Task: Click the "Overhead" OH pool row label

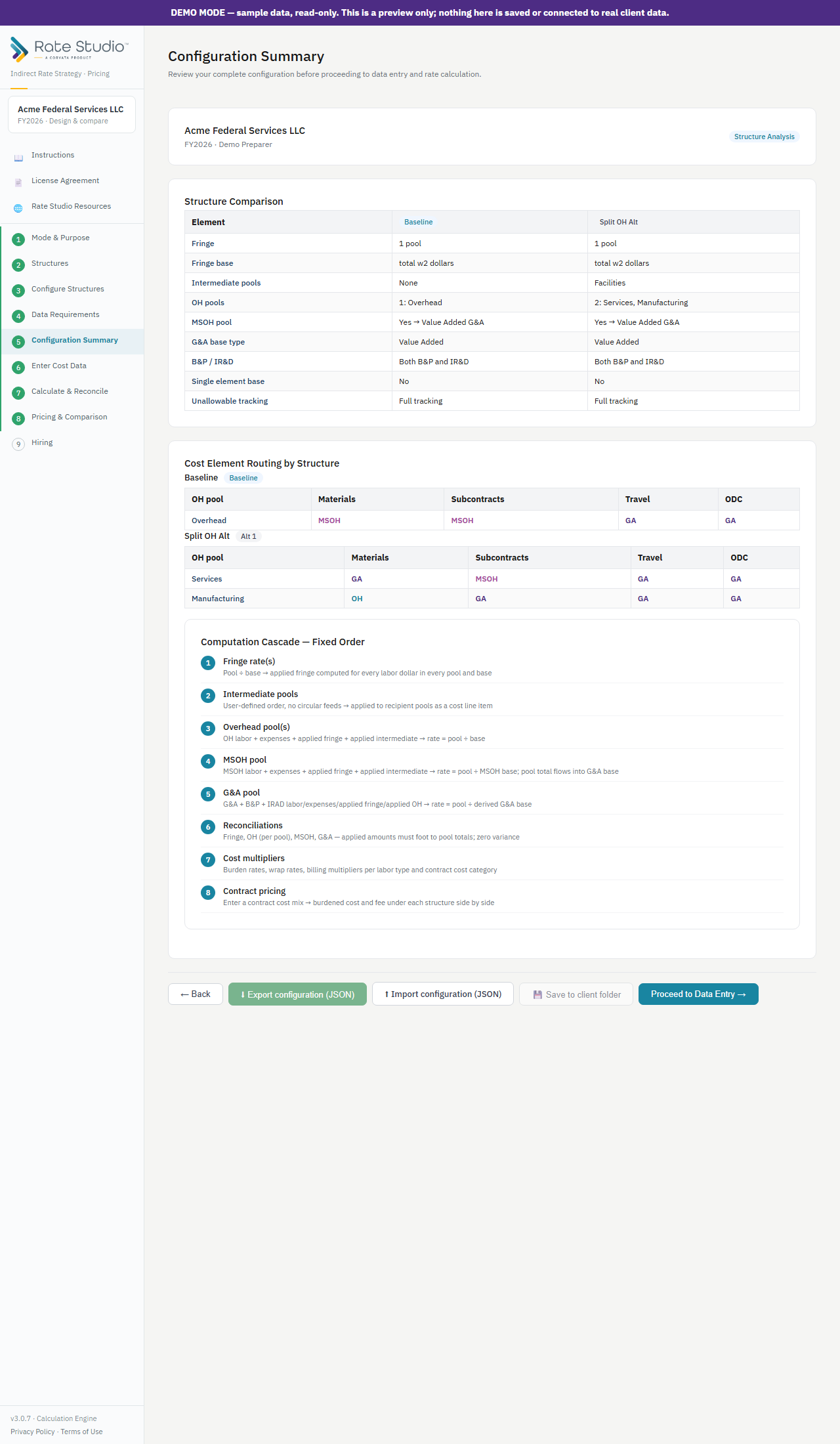Action: click(209, 520)
